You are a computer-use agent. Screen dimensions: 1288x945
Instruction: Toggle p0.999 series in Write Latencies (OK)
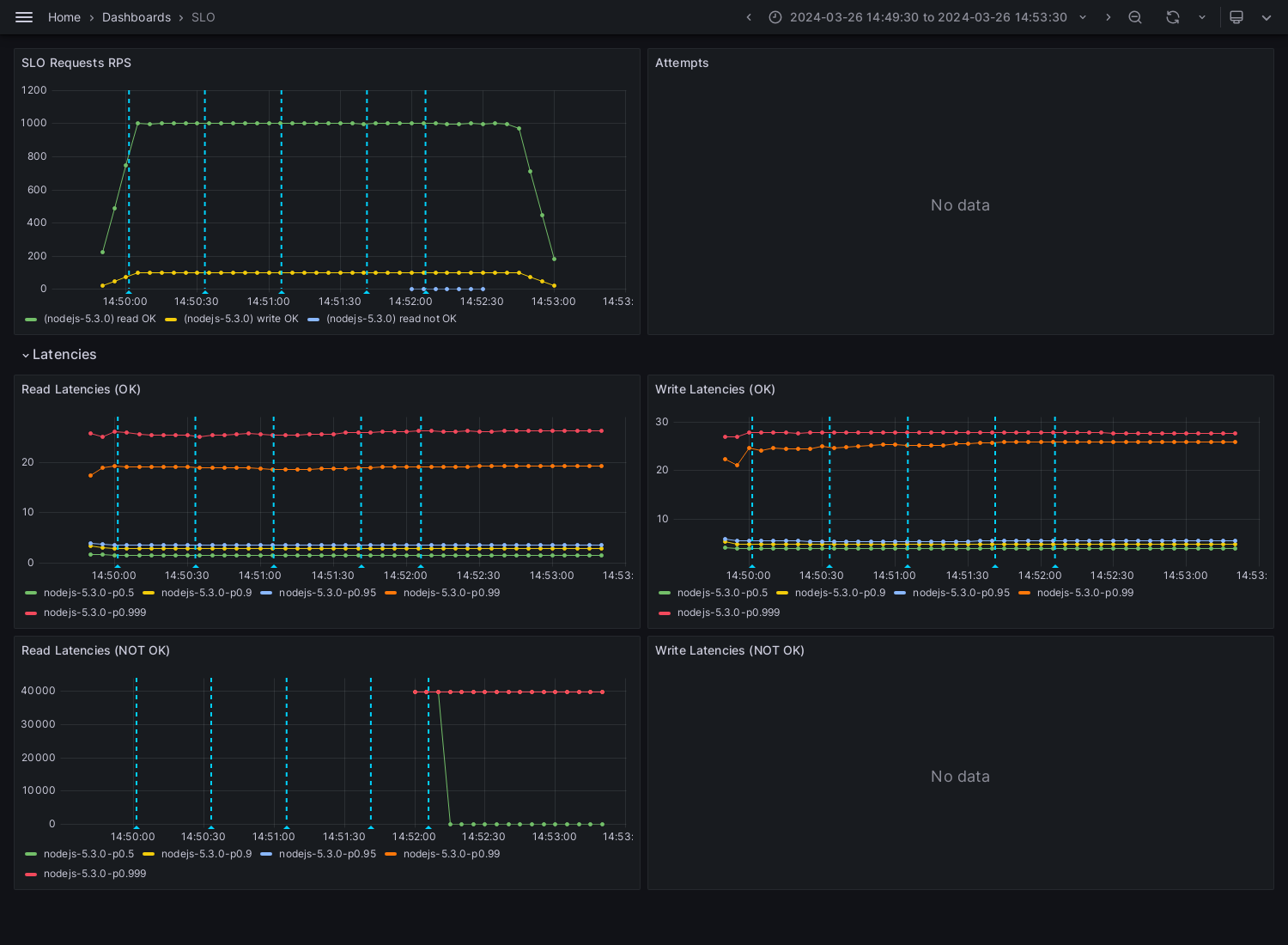(728, 613)
